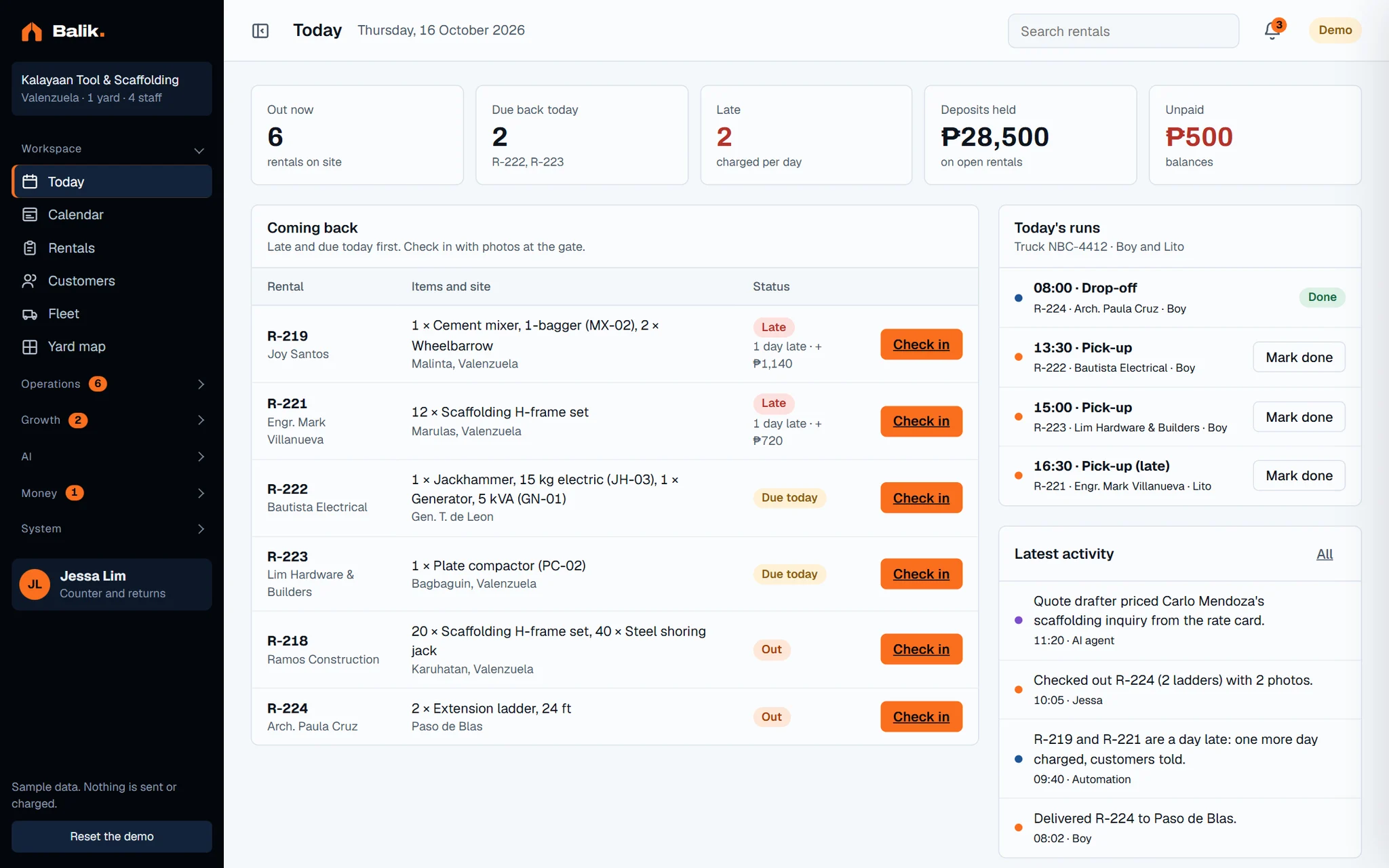Screen dimensions: 1389x868
Task: Click the Balik house logo icon
Action: click(31, 31)
